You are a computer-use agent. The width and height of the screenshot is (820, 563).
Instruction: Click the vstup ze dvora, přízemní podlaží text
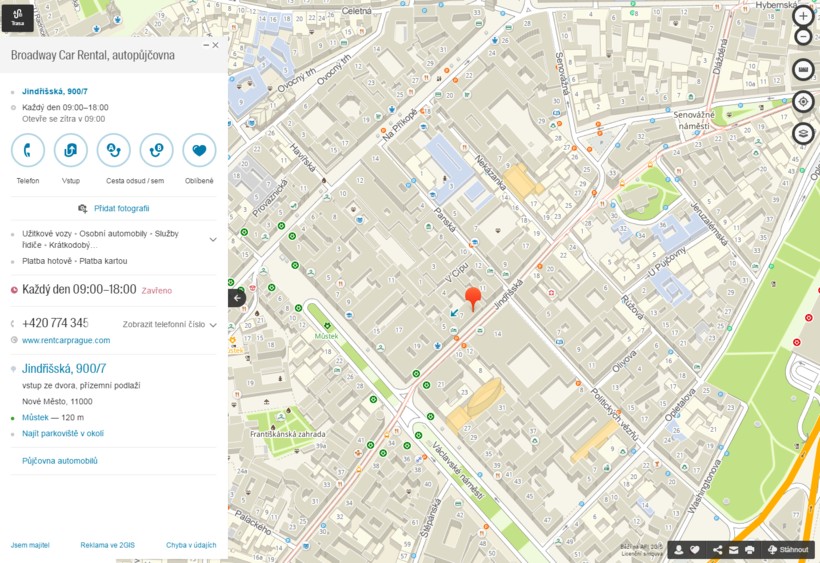(x=81, y=385)
